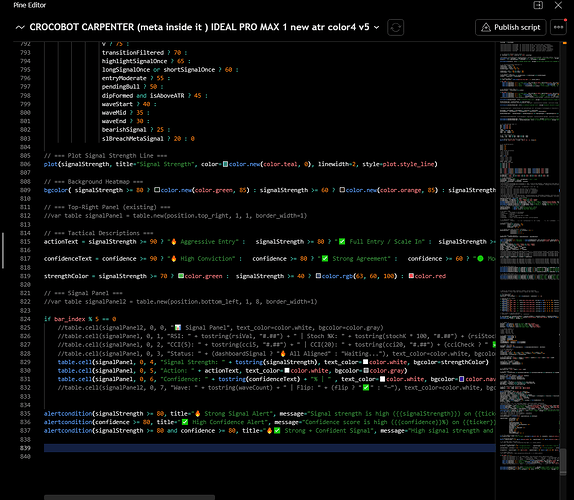
Task: Open the script name dropdown chevron
Action: pyautogui.click(x=376, y=27)
